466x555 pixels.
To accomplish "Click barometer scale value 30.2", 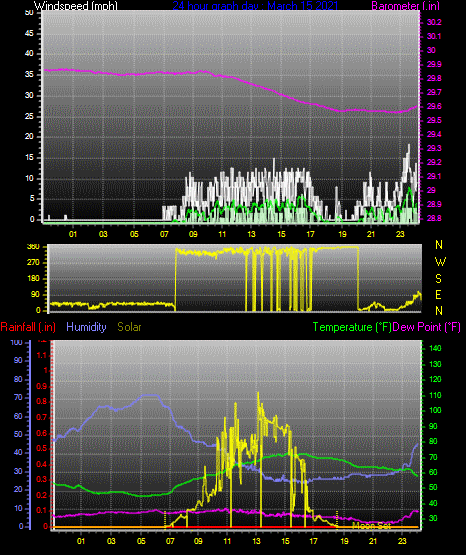I will pyautogui.click(x=434, y=22).
